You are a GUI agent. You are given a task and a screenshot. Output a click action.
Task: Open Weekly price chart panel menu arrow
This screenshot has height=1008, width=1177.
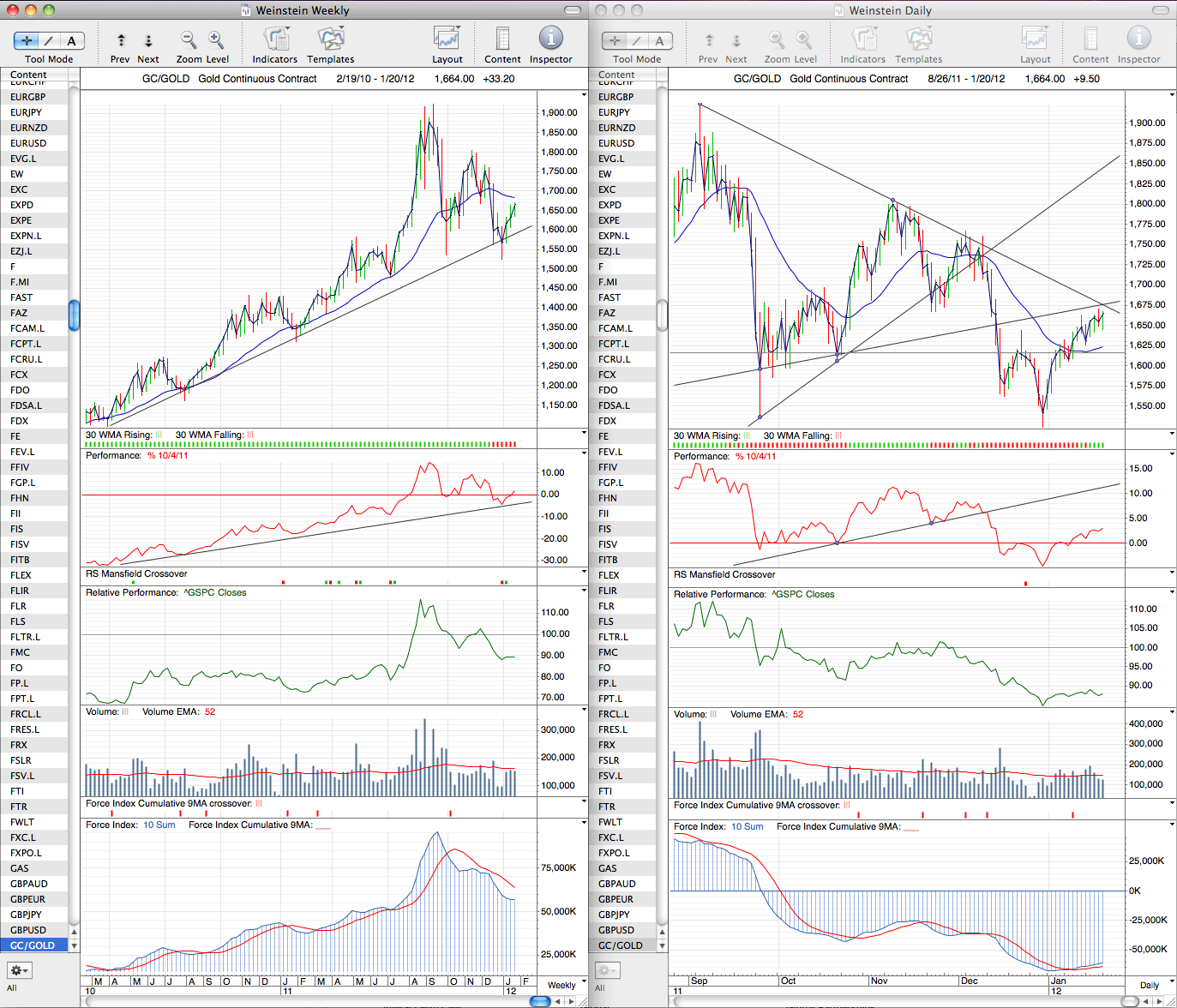click(584, 93)
